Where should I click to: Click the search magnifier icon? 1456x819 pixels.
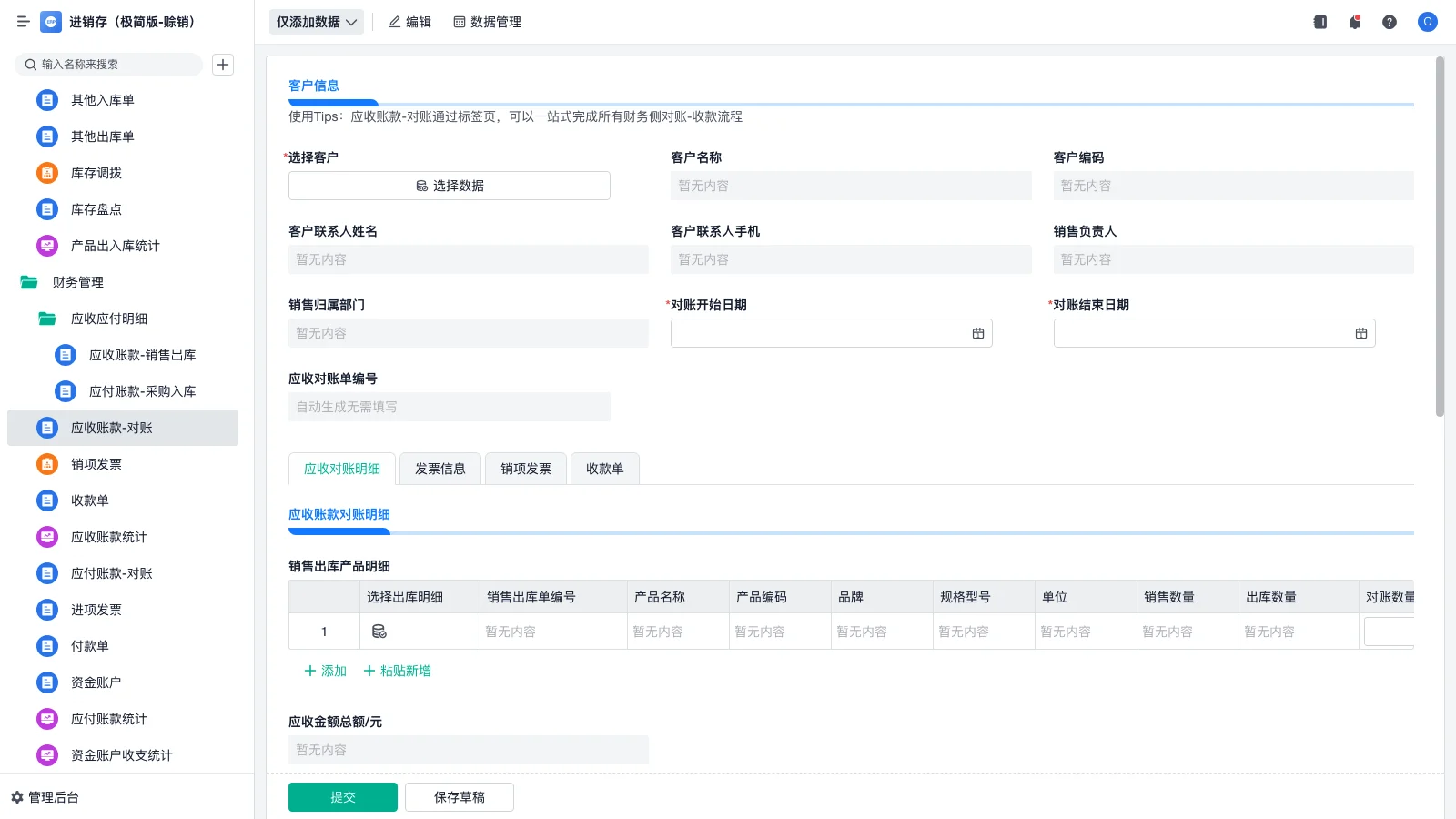tap(31, 65)
